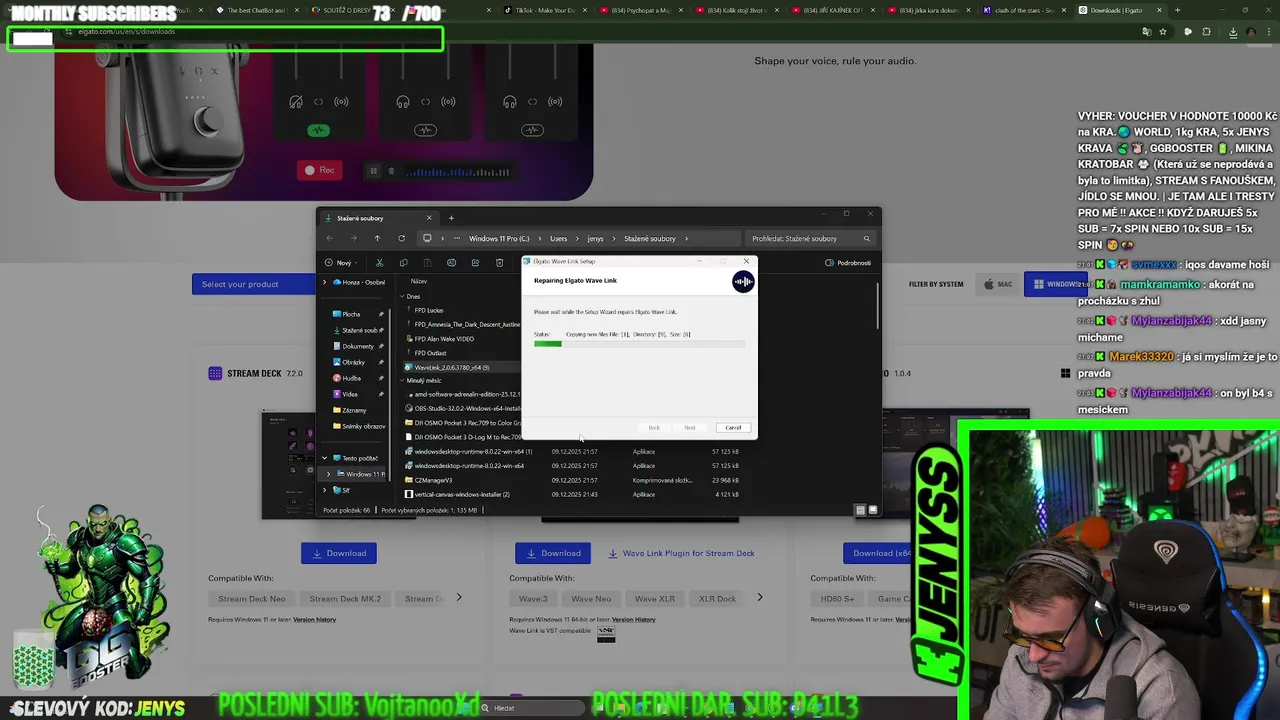Image resolution: width=1280 pixels, height=720 pixels.
Task: Click the Prohledat: Stažené soubory search field
Action: click(810, 238)
